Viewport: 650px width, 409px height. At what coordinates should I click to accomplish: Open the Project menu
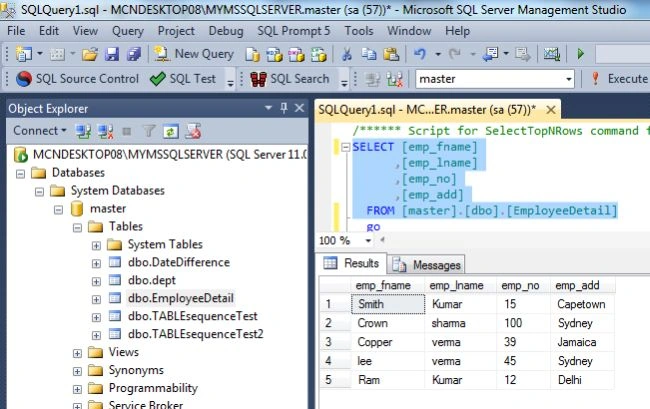tap(176, 31)
